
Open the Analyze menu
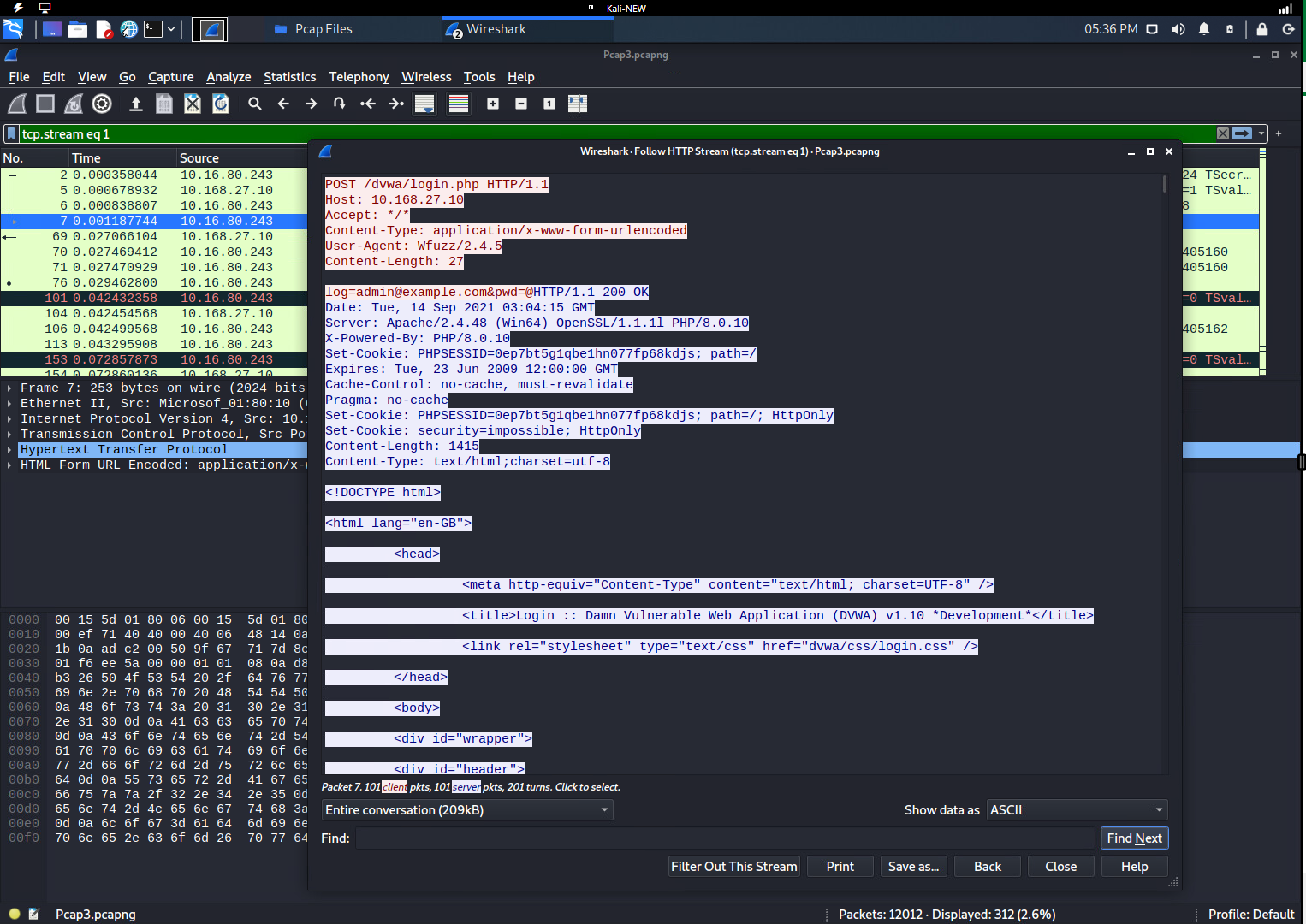click(229, 77)
